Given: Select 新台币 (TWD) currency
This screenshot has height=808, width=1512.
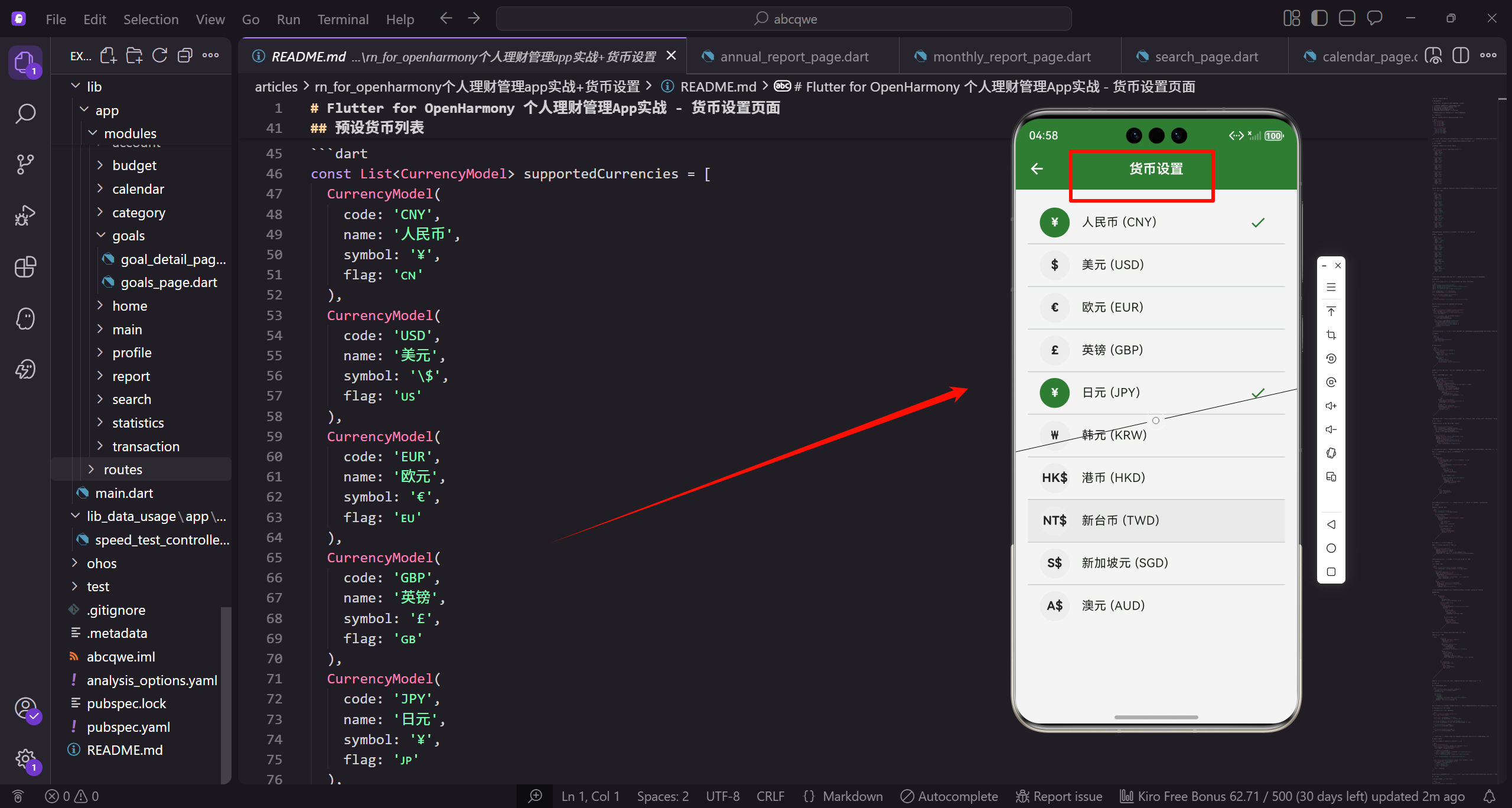Looking at the screenshot, I should click(x=1156, y=520).
